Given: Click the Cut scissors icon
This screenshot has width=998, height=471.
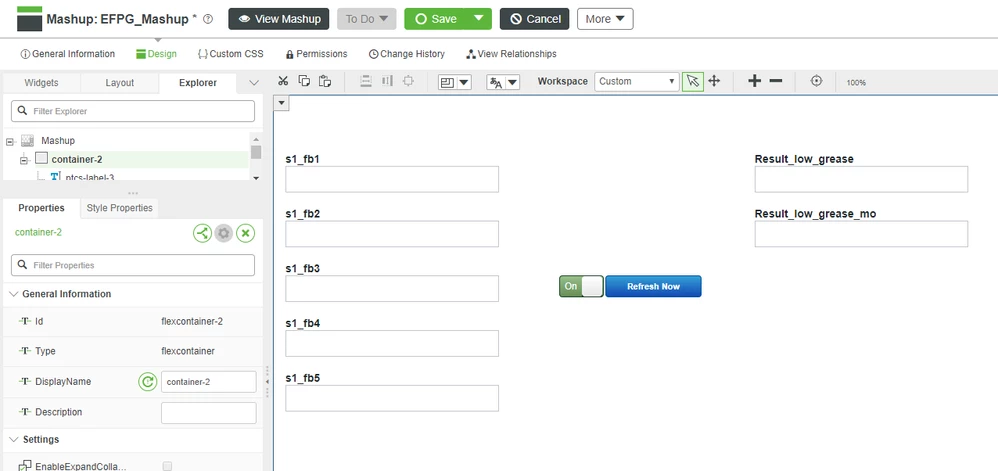Looking at the screenshot, I should click(284, 81).
